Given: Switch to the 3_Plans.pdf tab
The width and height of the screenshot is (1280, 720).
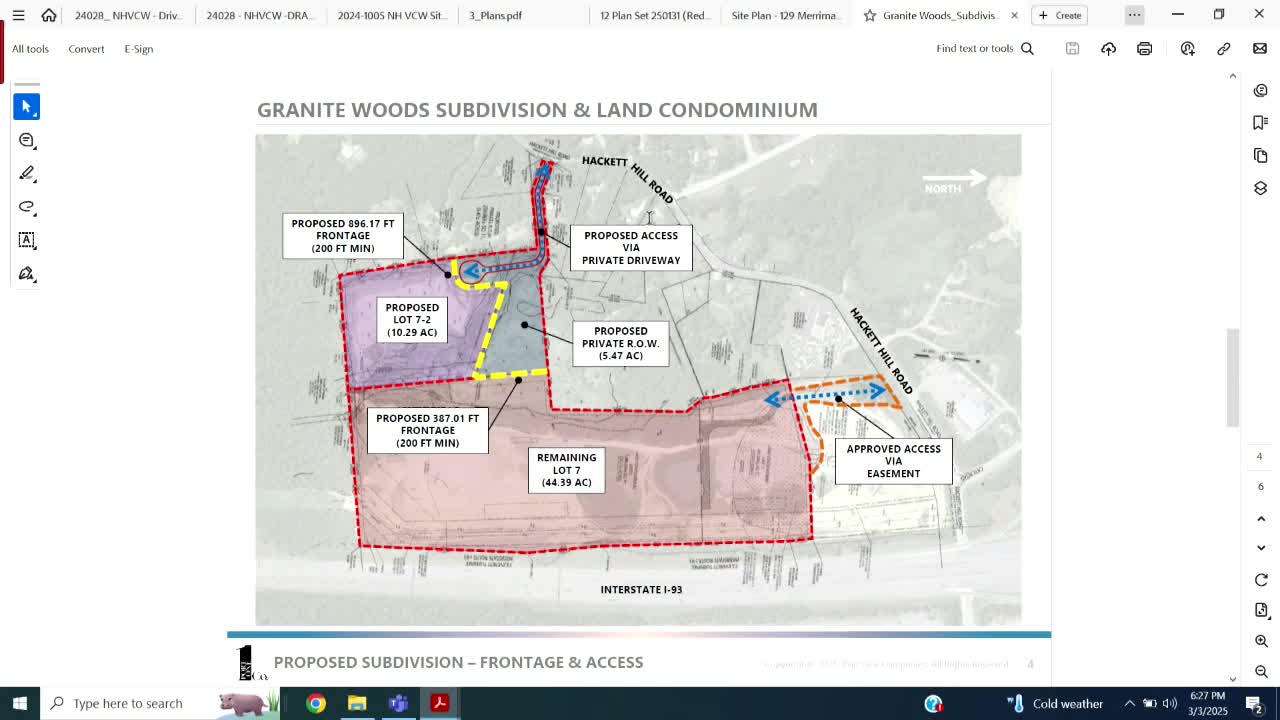Looking at the screenshot, I should pyautogui.click(x=496, y=15).
